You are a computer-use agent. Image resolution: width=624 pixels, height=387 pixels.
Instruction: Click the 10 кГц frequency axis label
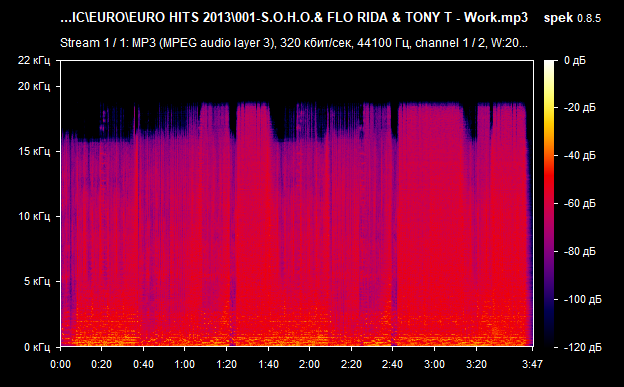coord(34,217)
